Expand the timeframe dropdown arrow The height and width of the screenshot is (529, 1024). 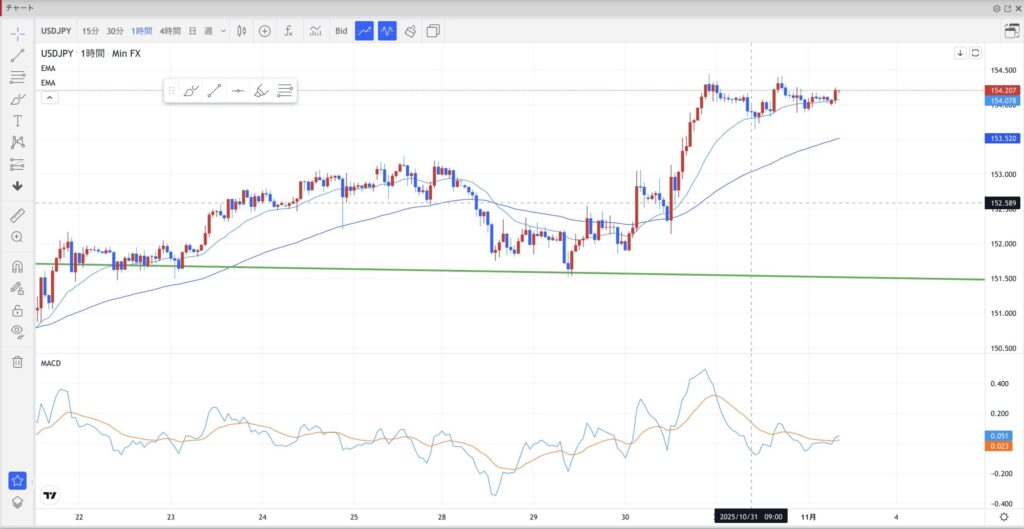pos(223,31)
